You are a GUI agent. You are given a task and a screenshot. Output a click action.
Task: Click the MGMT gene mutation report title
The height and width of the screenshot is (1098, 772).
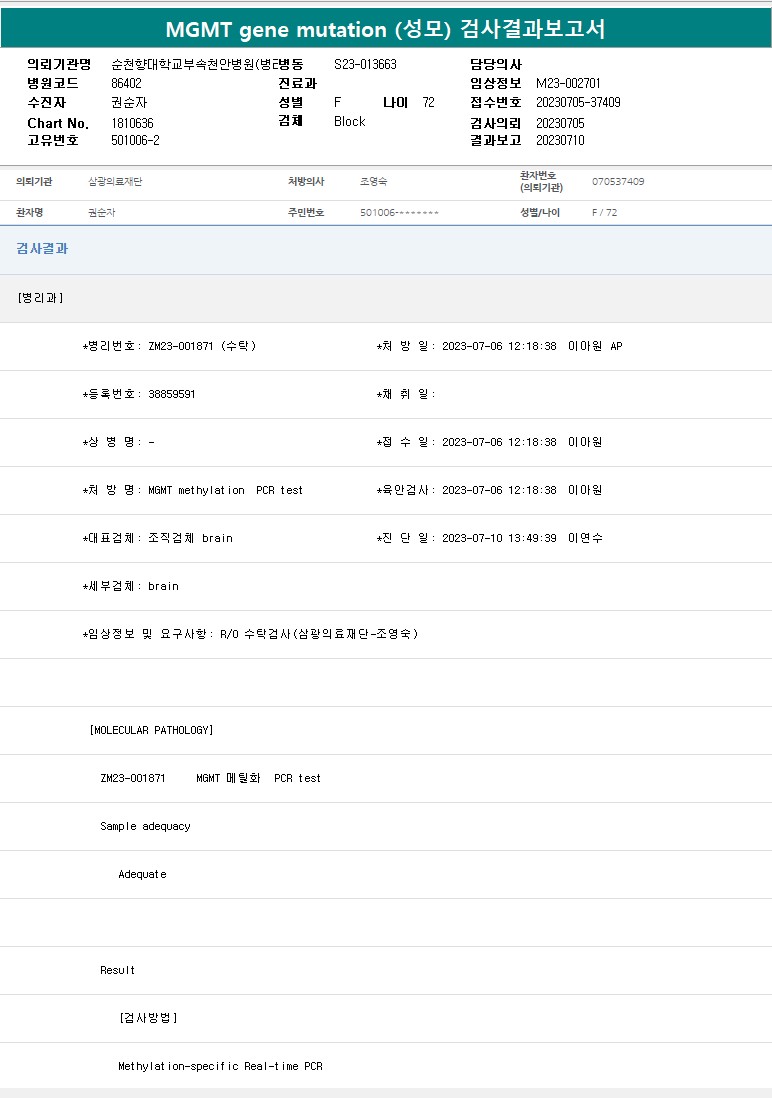(385, 29)
